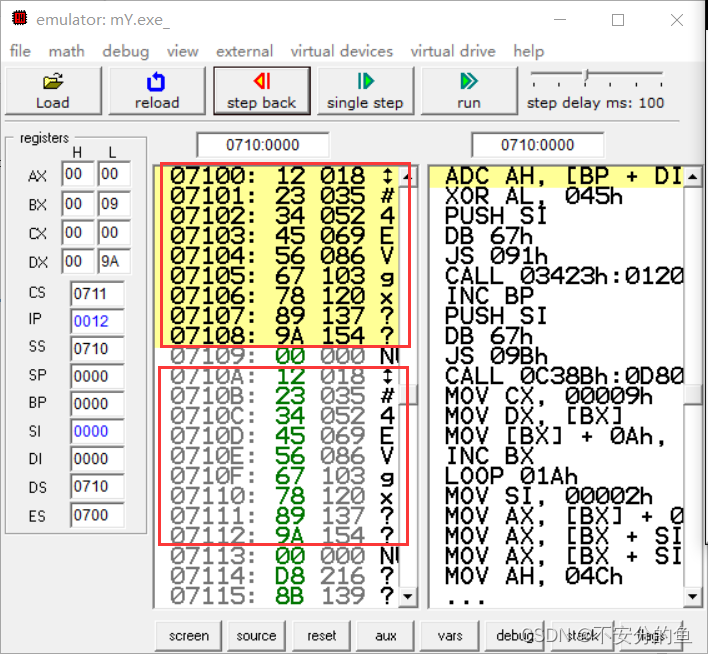This screenshot has width=708, height=654.
Task: Click the source button
Action: coord(256,636)
